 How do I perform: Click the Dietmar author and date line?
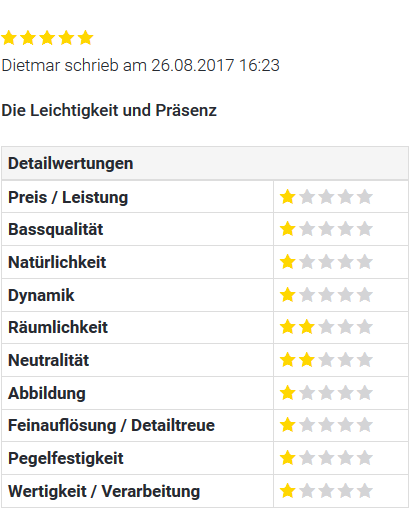tap(140, 65)
